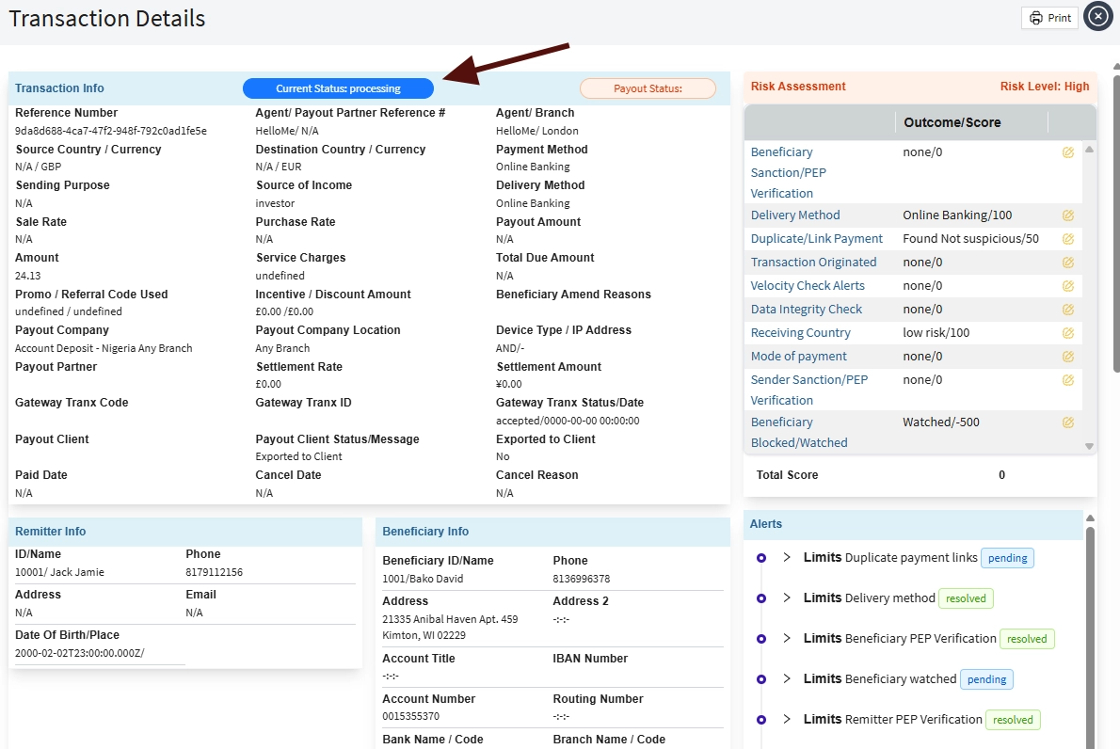This screenshot has width=1120, height=749.
Task: Close the Transaction Details dialog
Action: click(x=1097, y=17)
